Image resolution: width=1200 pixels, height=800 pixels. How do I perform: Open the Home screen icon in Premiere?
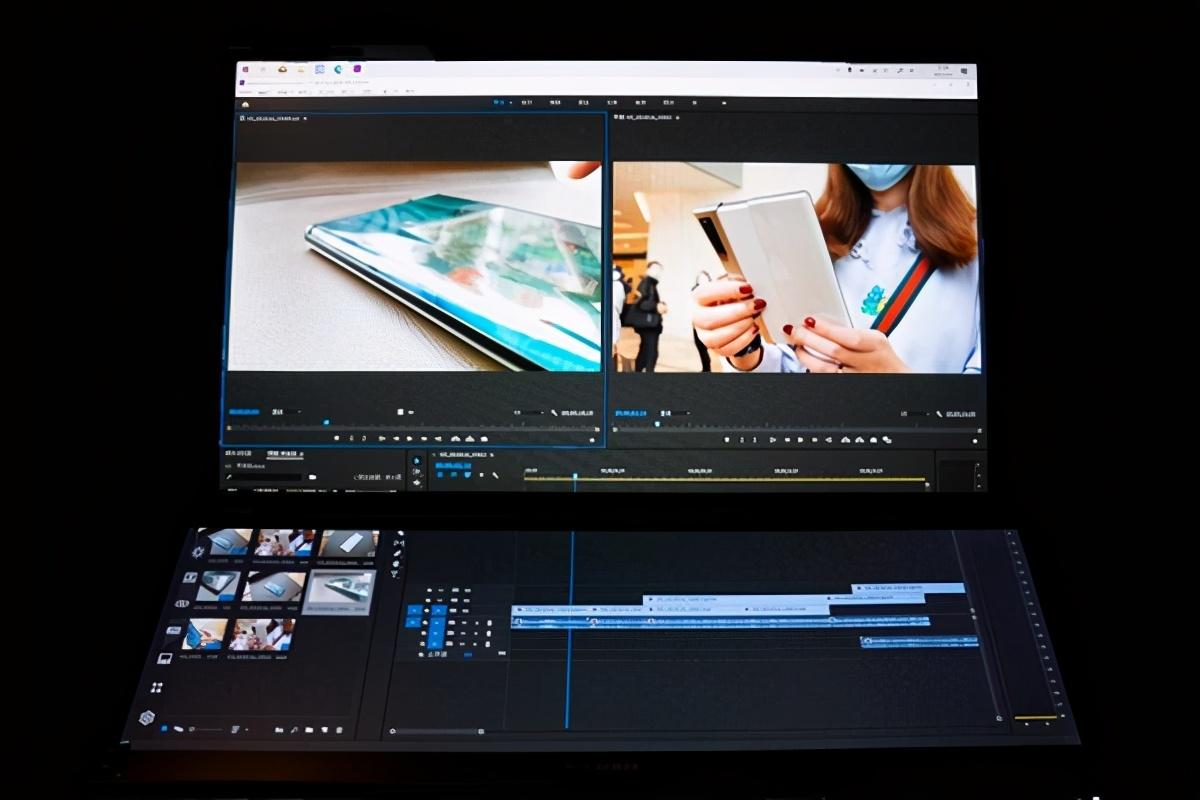[x=245, y=104]
